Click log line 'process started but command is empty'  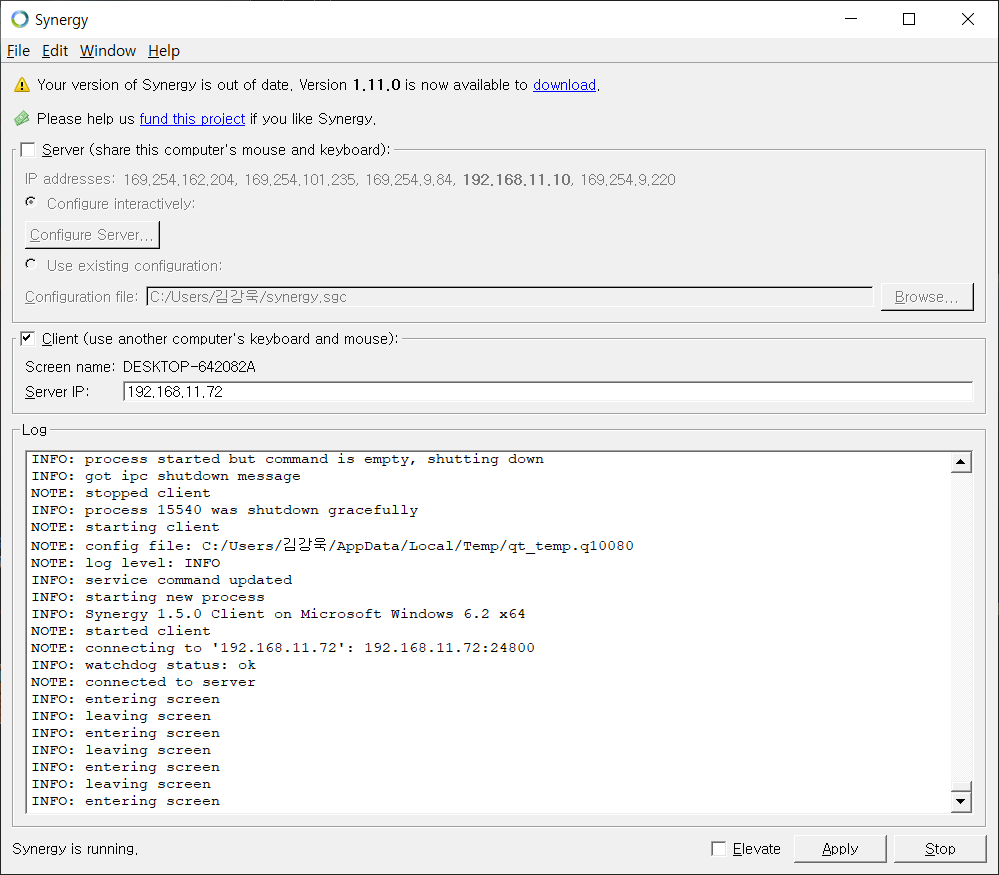(287, 459)
